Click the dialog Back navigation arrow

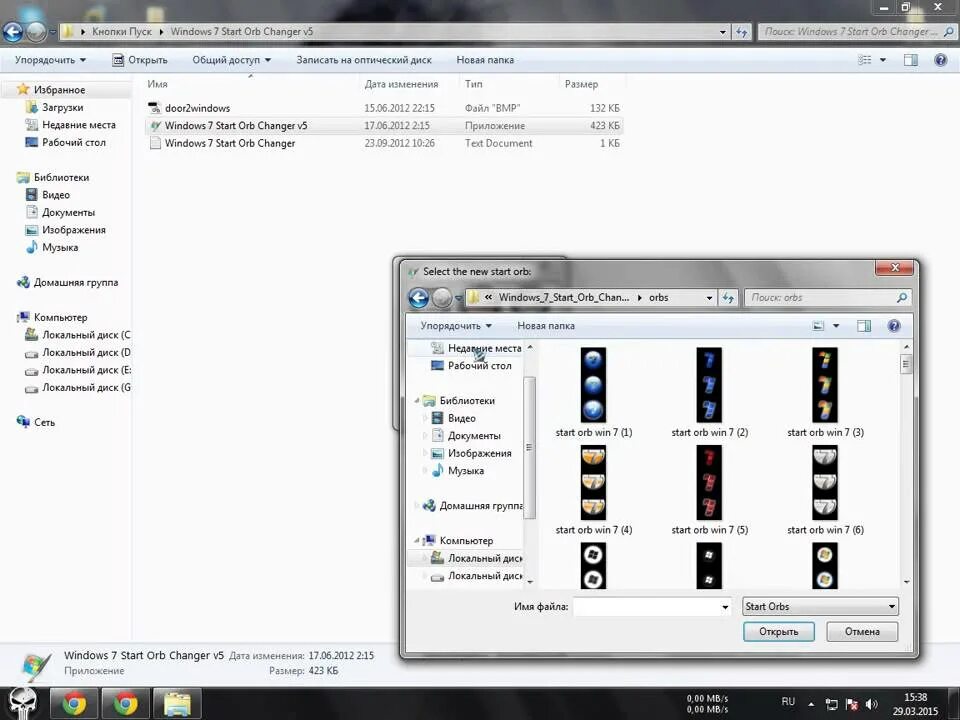pyautogui.click(x=419, y=298)
